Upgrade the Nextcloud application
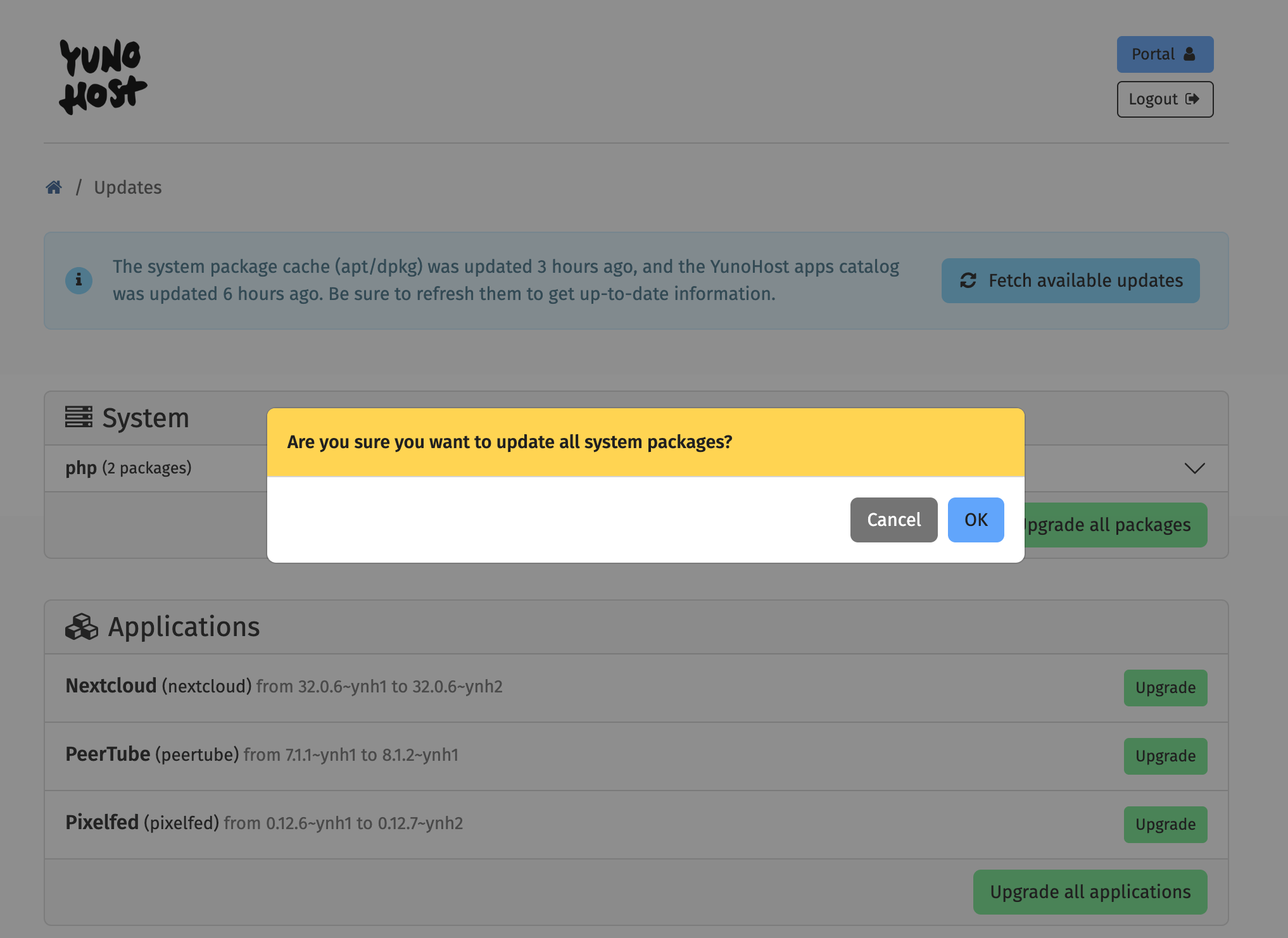This screenshot has height=938, width=1288. 1165,687
